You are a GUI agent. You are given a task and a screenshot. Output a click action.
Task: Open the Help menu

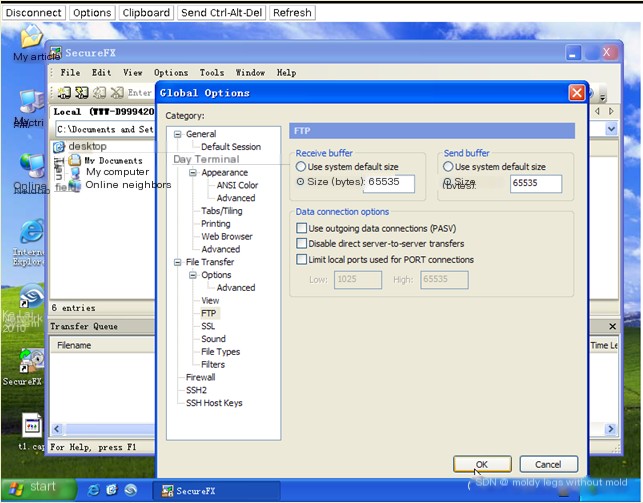tap(286, 73)
